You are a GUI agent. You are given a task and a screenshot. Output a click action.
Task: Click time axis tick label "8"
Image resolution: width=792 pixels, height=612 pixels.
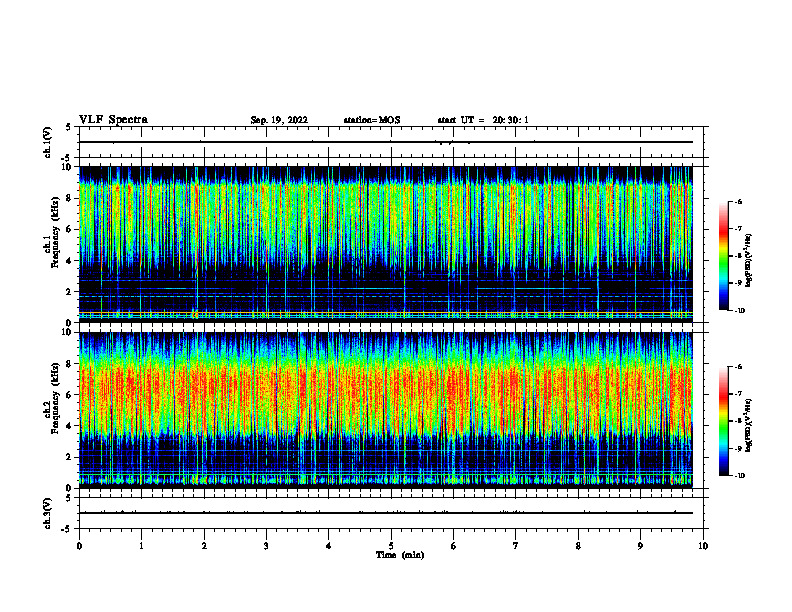pyautogui.click(x=578, y=546)
